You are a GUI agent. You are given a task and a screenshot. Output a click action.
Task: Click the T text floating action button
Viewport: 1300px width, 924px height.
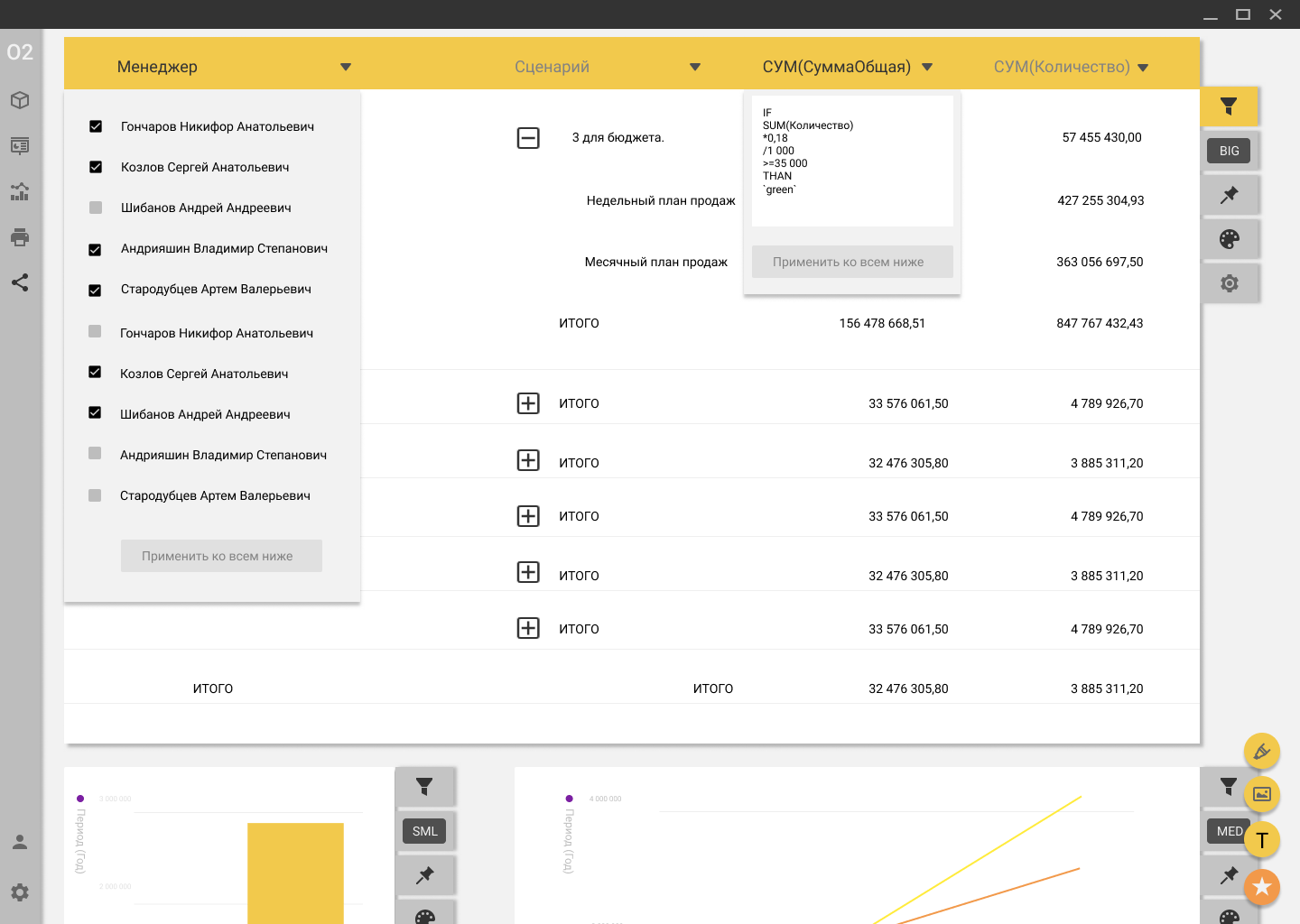(1262, 841)
